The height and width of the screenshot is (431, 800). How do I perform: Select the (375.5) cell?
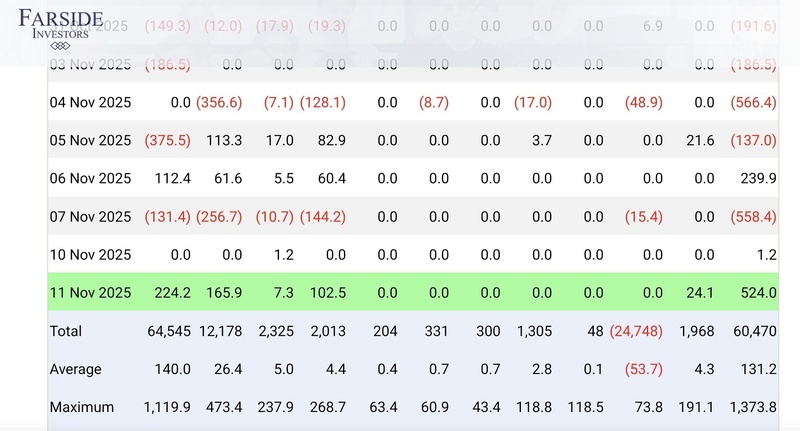pos(167,140)
